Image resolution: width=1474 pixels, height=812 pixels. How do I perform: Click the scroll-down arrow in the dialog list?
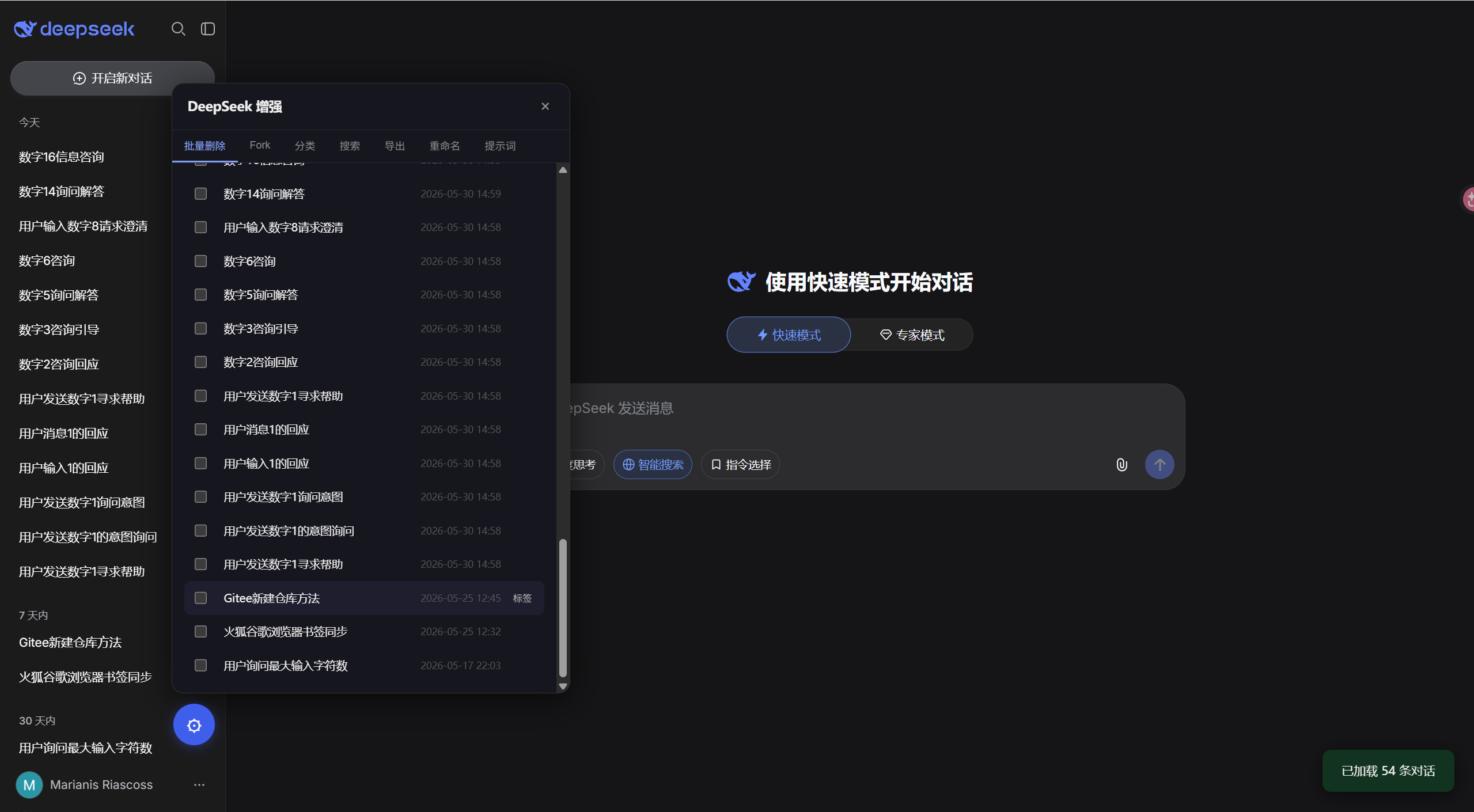click(x=563, y=686)
